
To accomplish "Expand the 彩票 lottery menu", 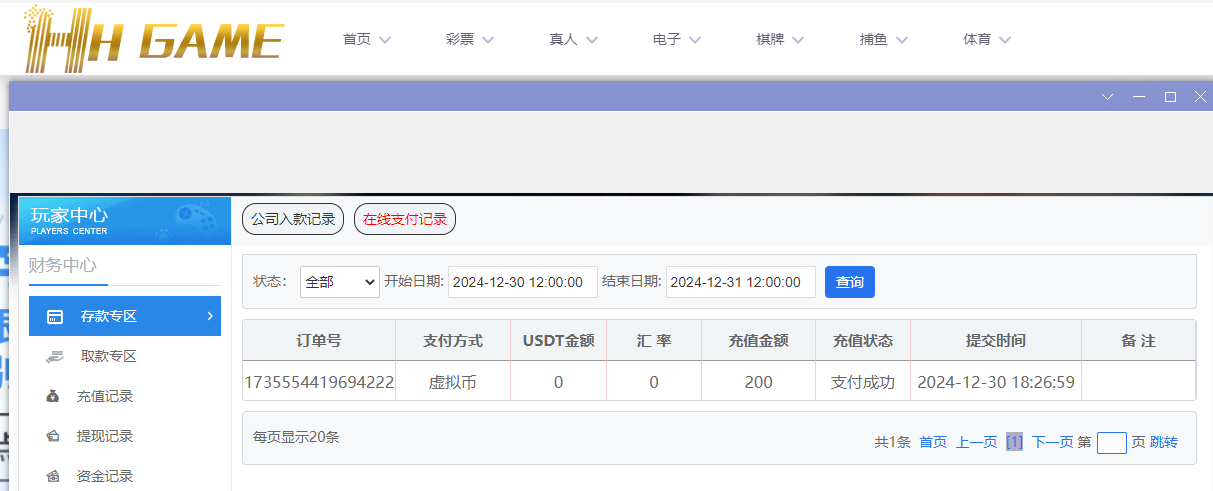I will (470, 40).
